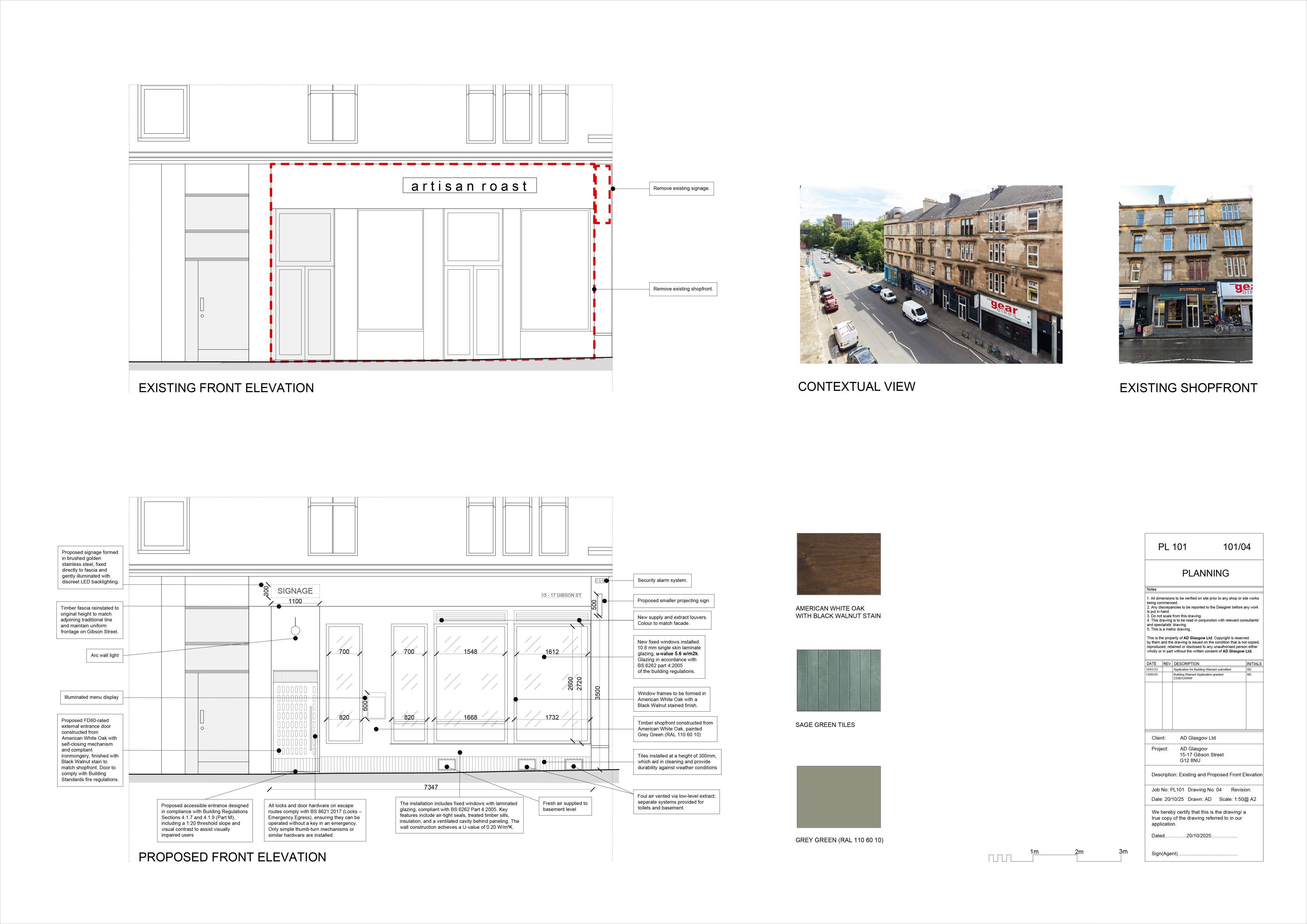Click the 'EXISTING SHOPFRONT' caption

pos(1188,388)
